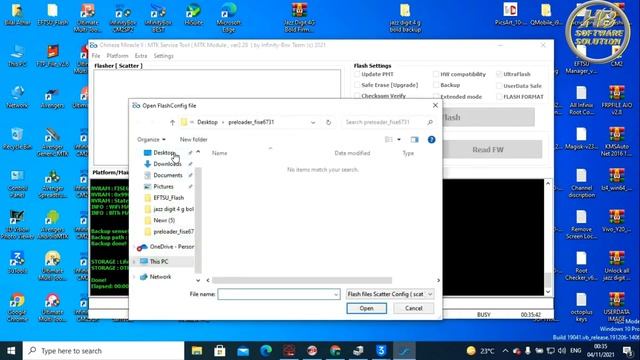Open Windows Start menu
The height and width of the screenshot is (360, 640).
point(11,351)
